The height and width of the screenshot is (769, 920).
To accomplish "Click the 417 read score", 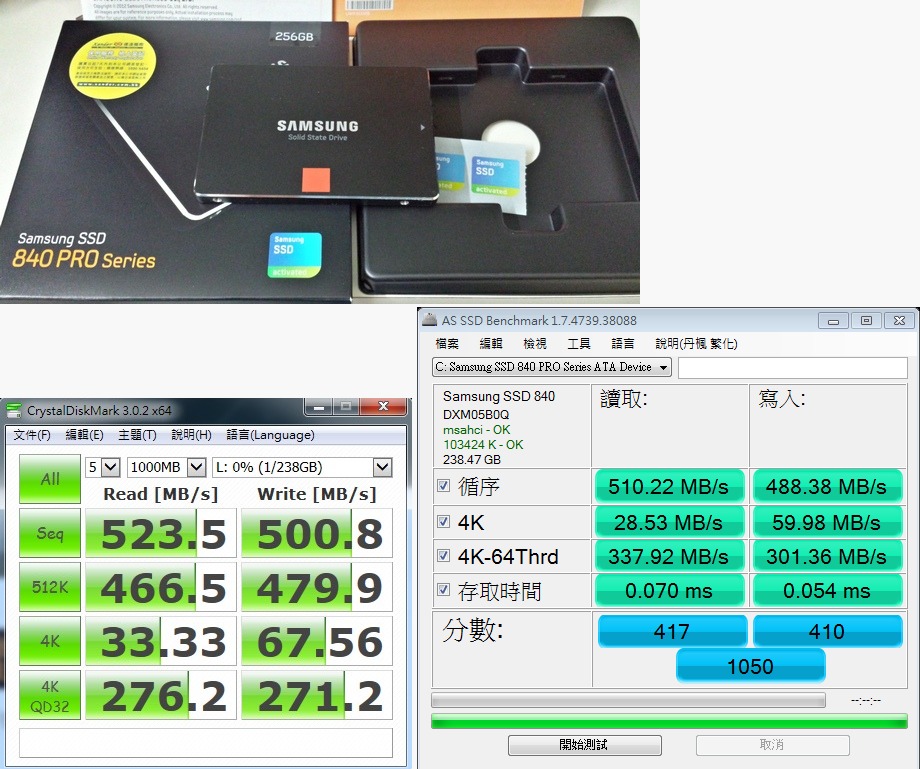I will 672,631.
